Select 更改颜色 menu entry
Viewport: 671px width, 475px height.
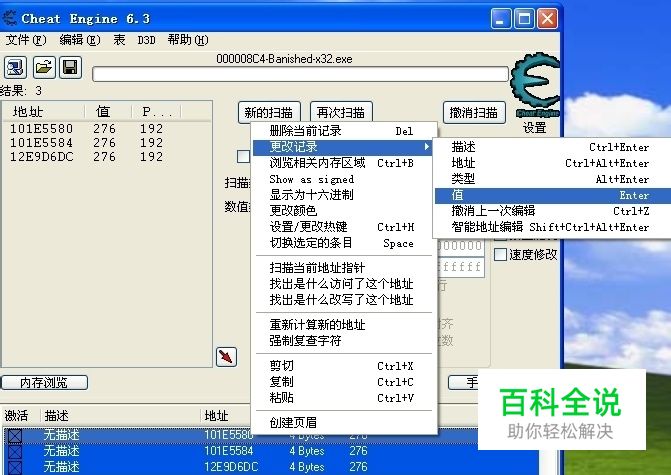point(344,211)
